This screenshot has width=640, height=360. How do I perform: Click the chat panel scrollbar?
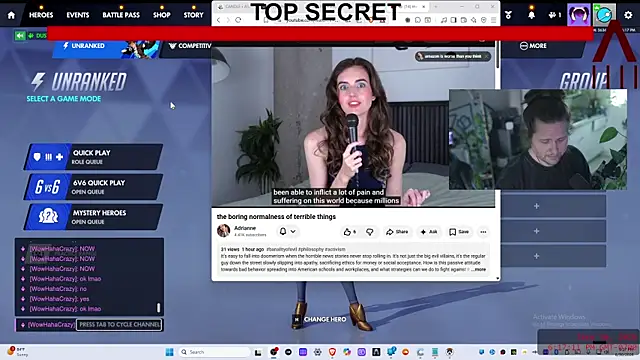tap(158, 307)
